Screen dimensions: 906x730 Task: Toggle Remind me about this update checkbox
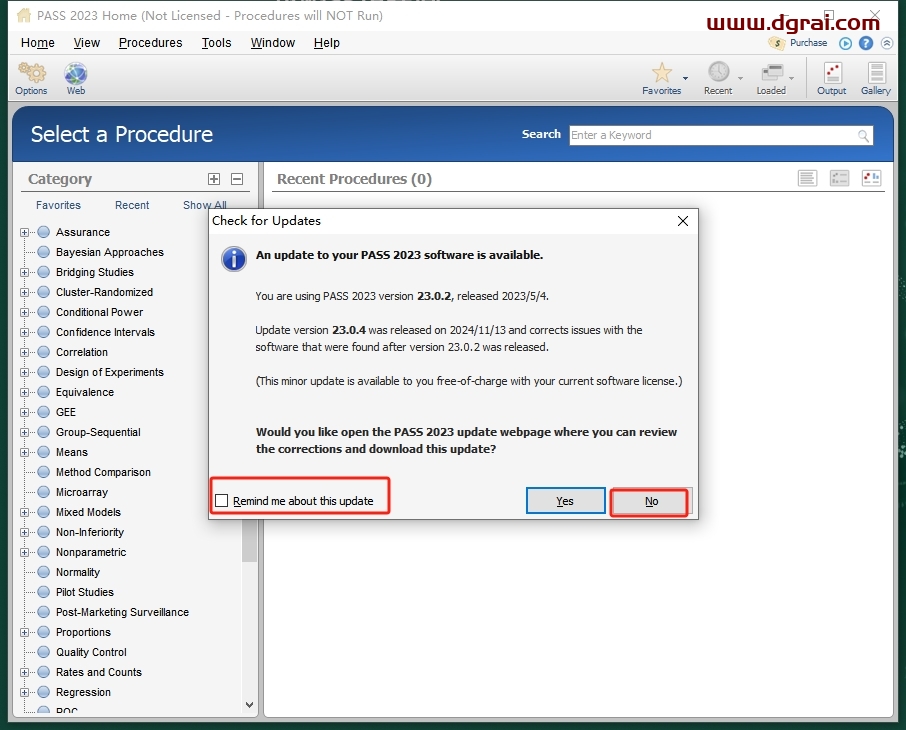221,501
